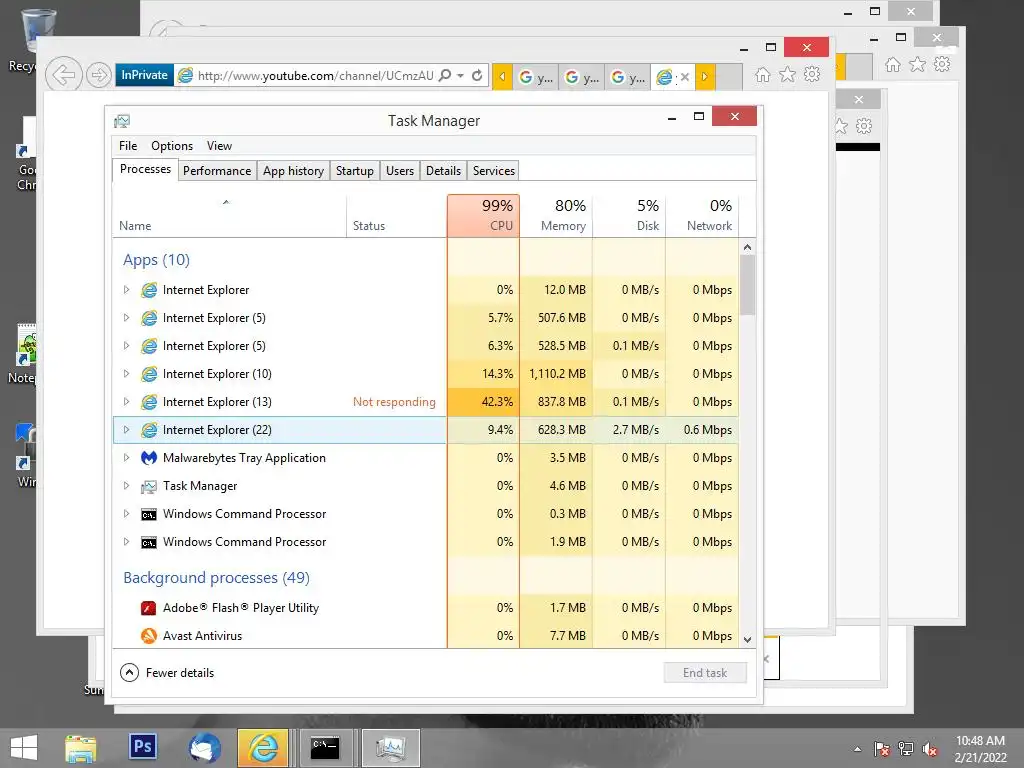The width and height of the screenshot is (1024, 768).
Task: Open the Options menu
Action: coord(172,146)
